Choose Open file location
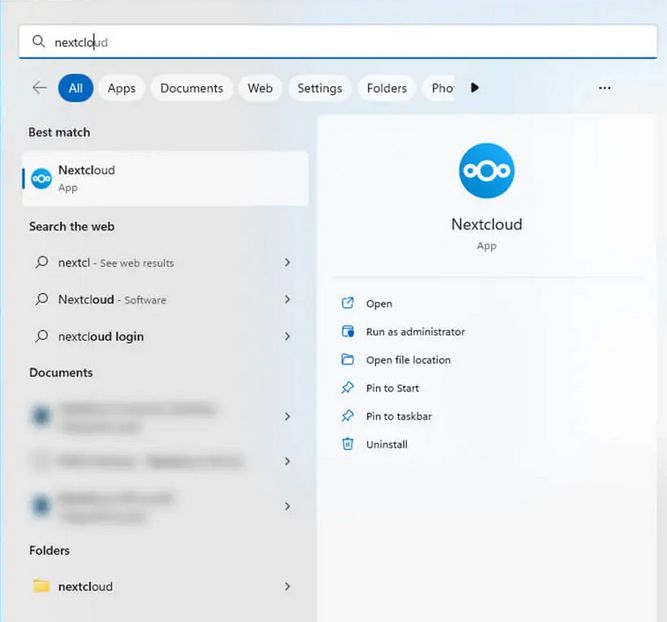This screenshot has width=667, height=622. [408, 360]
